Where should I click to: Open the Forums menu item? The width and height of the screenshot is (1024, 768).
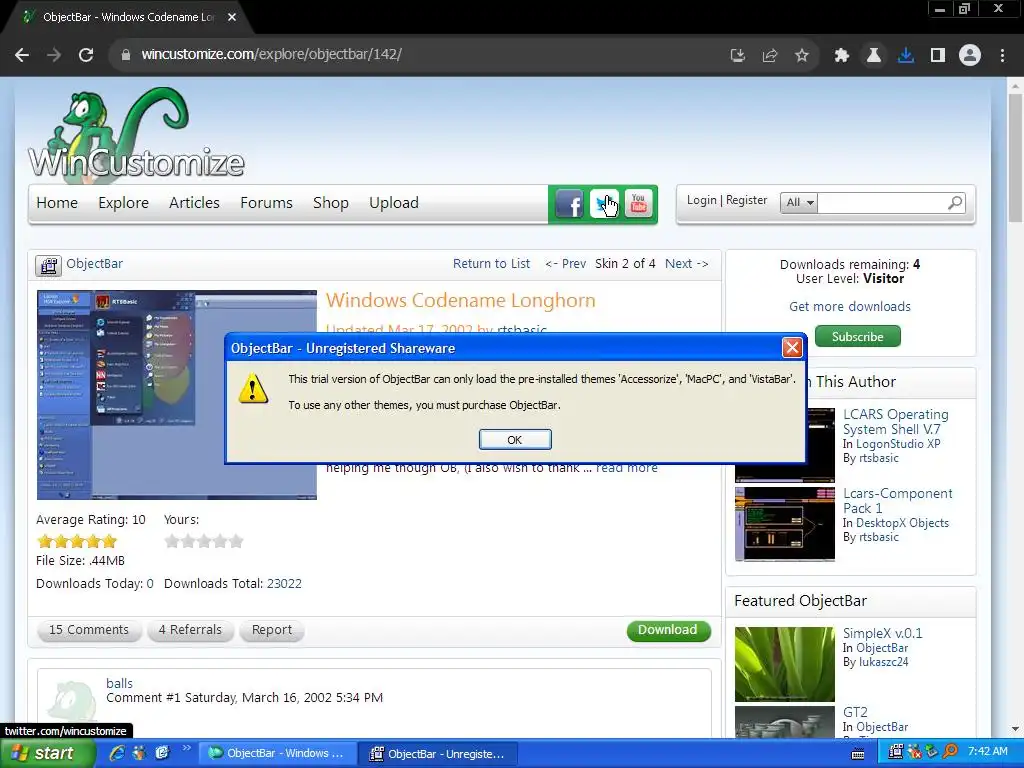266,203
